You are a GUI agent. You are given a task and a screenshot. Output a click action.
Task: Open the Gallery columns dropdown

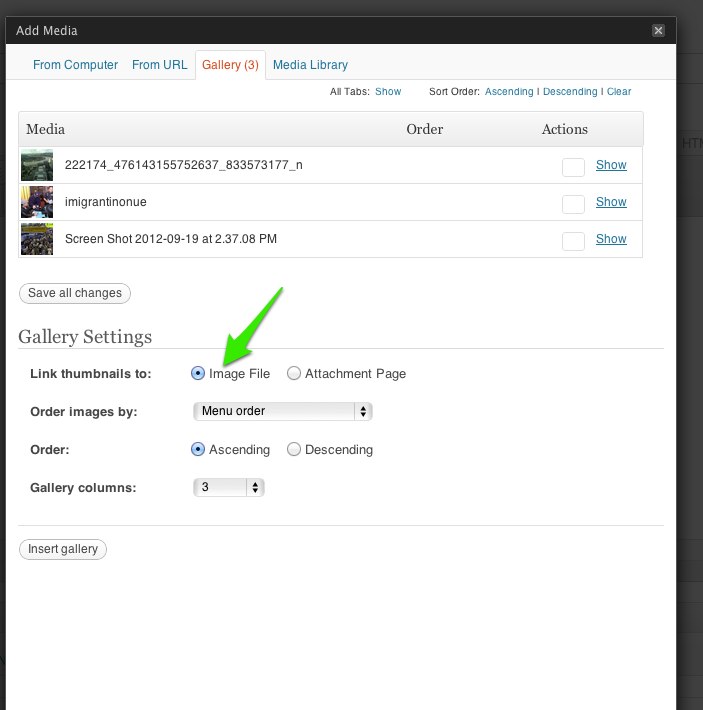tap(229, 487)
